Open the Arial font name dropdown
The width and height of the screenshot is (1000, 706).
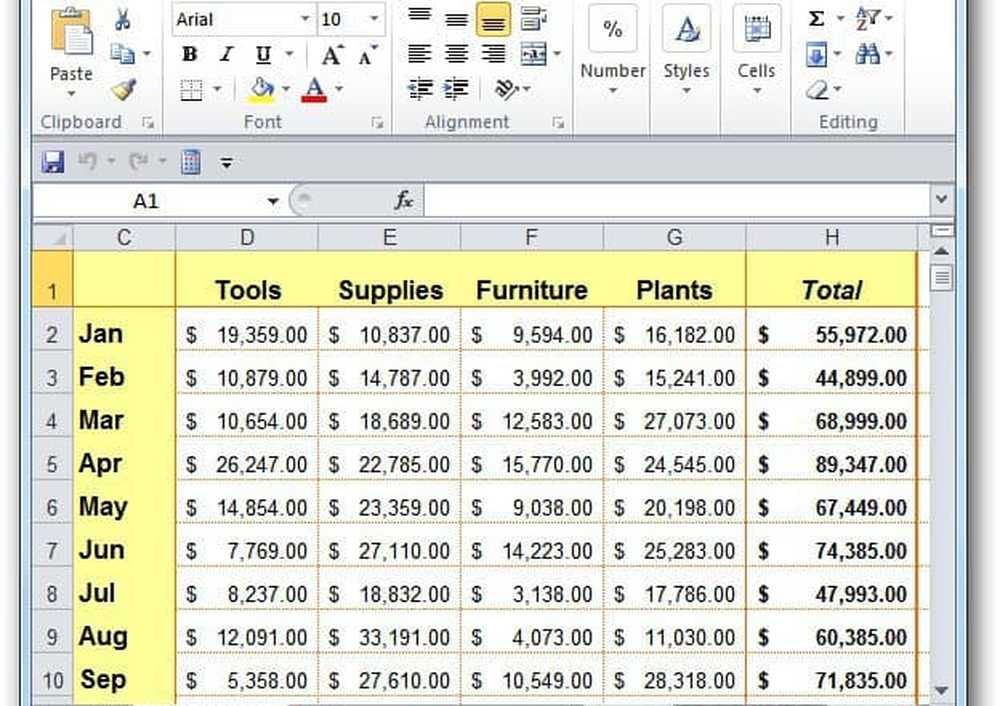tap(305, 19)
